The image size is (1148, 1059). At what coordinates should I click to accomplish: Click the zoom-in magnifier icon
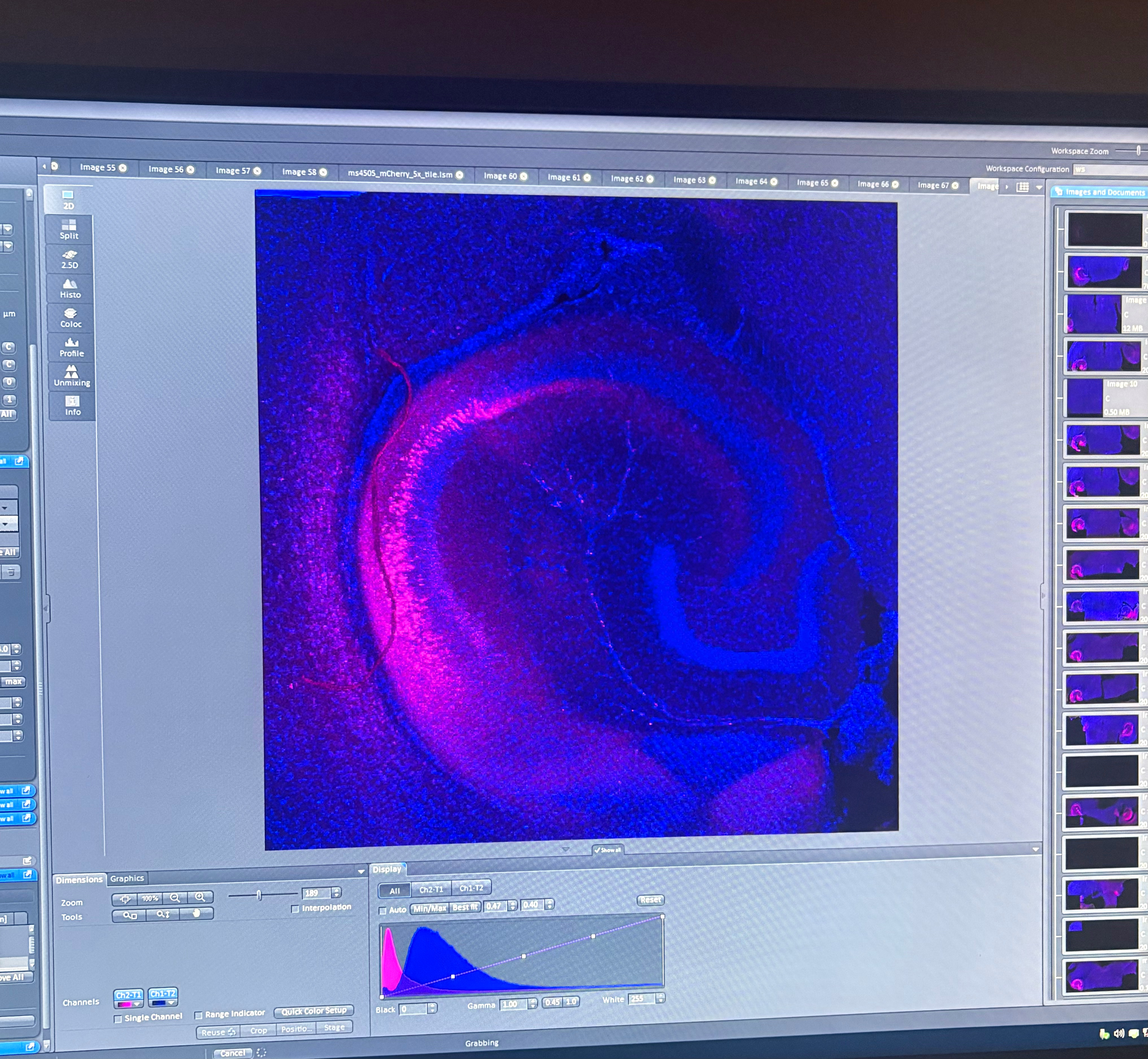(x=200, y=897)
